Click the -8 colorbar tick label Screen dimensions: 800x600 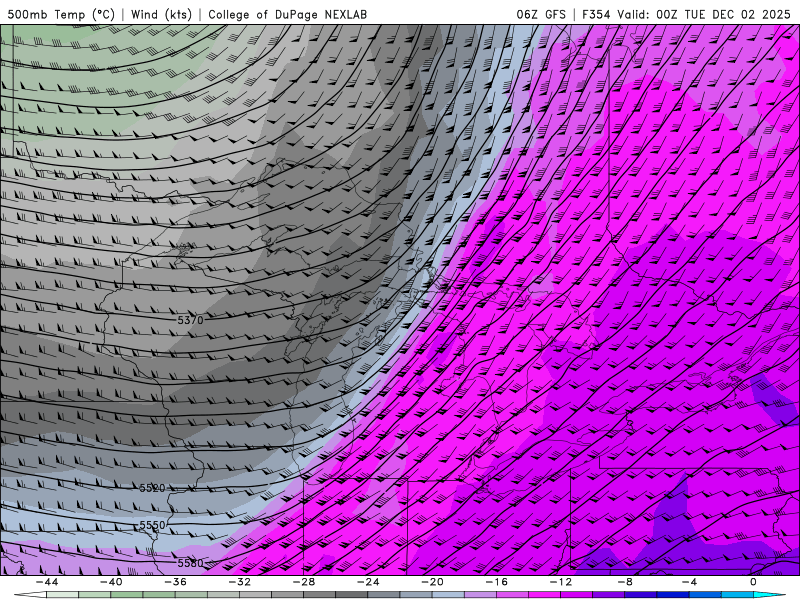coord(625,582)
